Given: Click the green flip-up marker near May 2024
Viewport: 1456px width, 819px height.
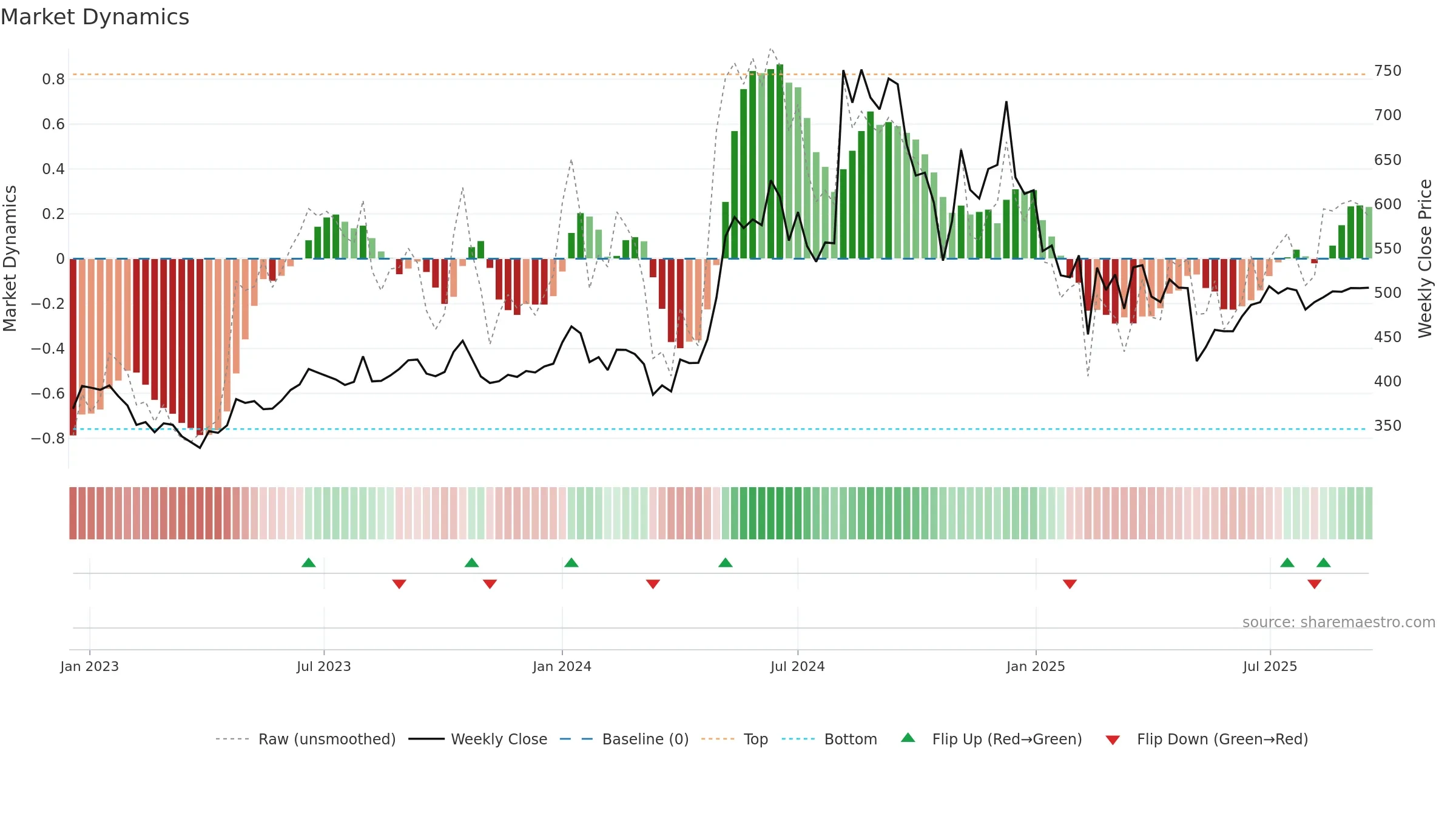Looking at the screenshot, I should click(x=726, y=562).
